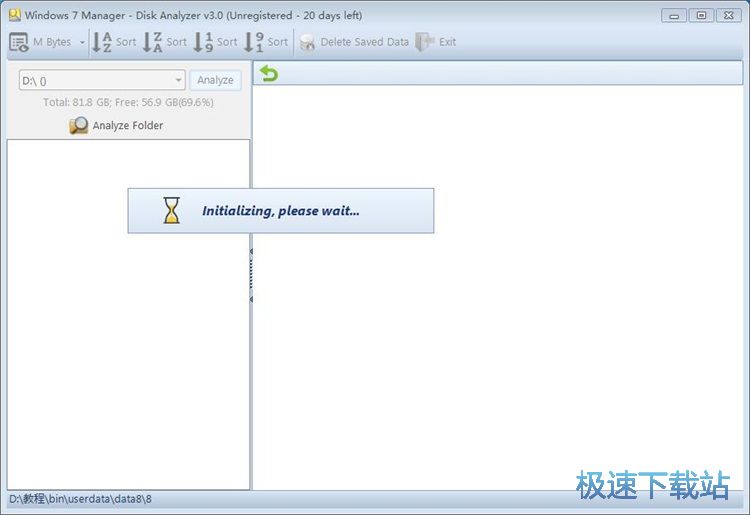750x515 pixels.
Task: Click the green back arrow icon
Action: coord(269,74)
